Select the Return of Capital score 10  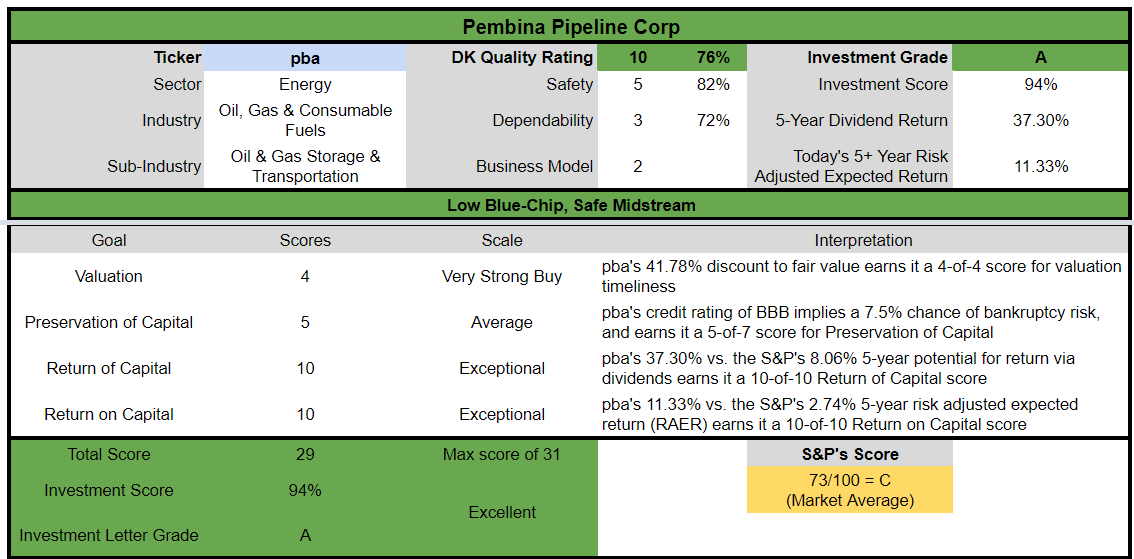coord(305,368)
